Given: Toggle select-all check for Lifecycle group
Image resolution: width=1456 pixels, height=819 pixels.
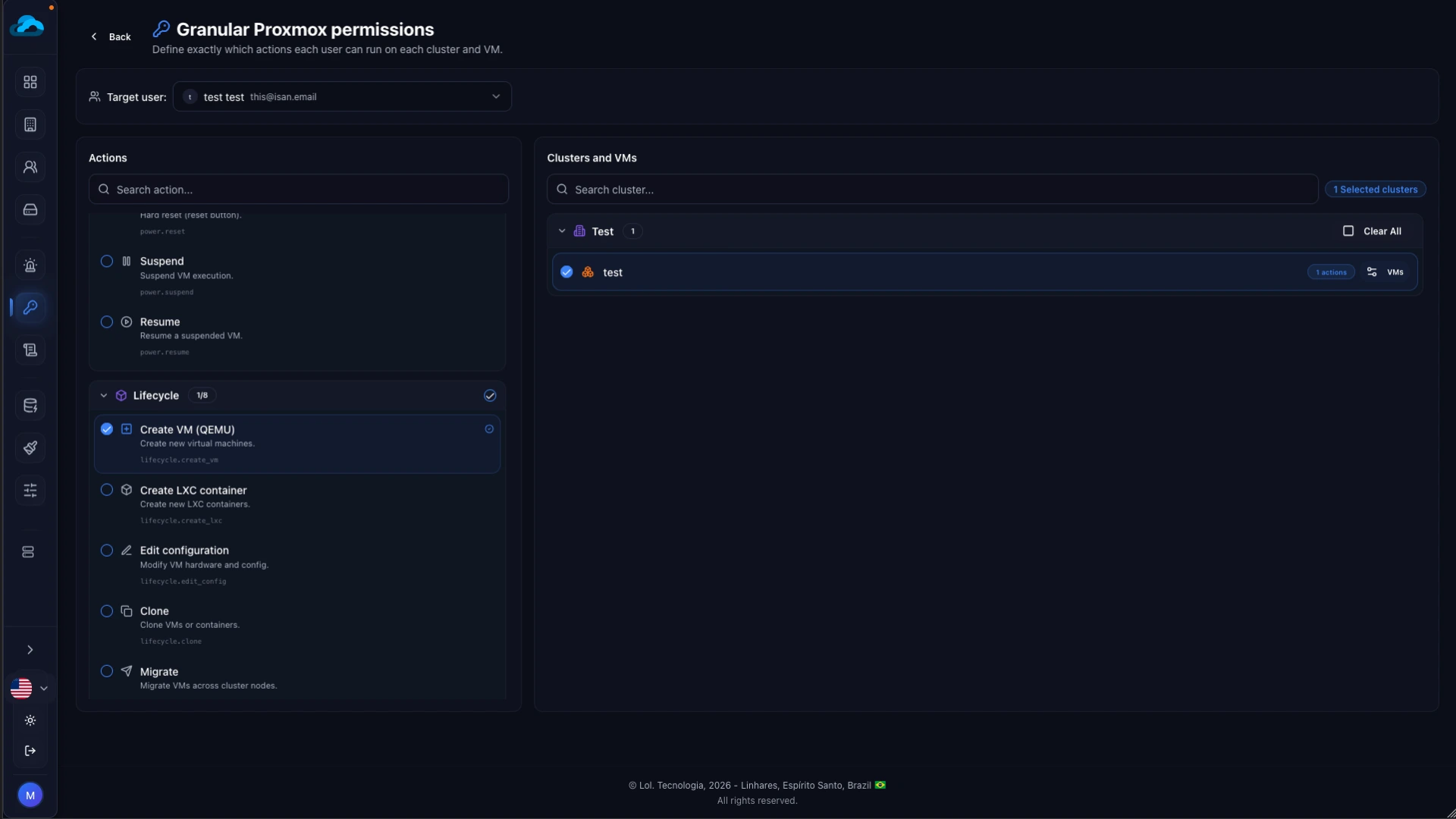Looking at the screenshot, I should click(490, 396).
